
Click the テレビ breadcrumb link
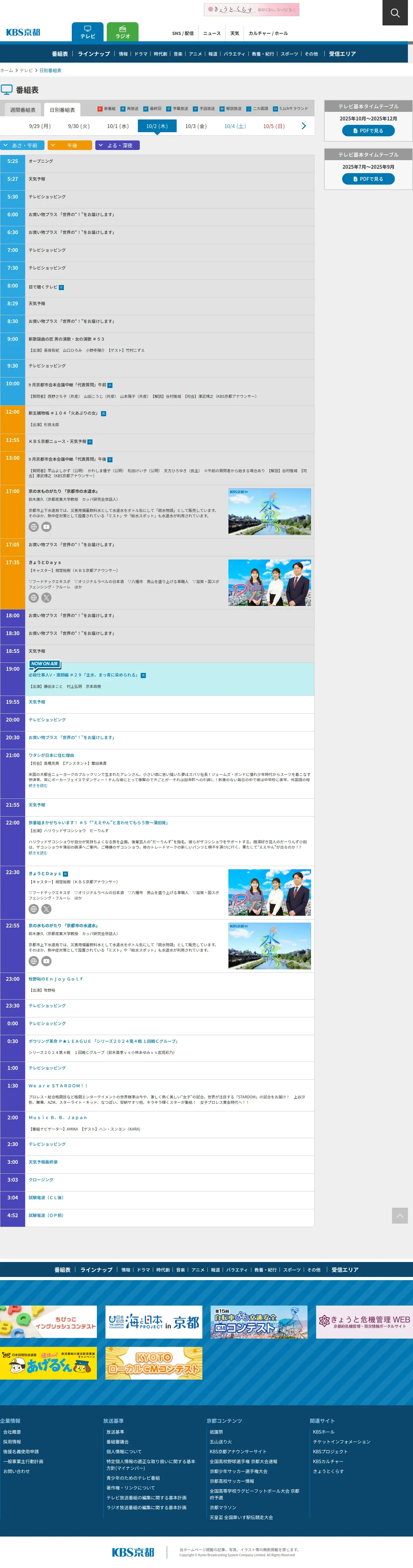coord(26,71)
